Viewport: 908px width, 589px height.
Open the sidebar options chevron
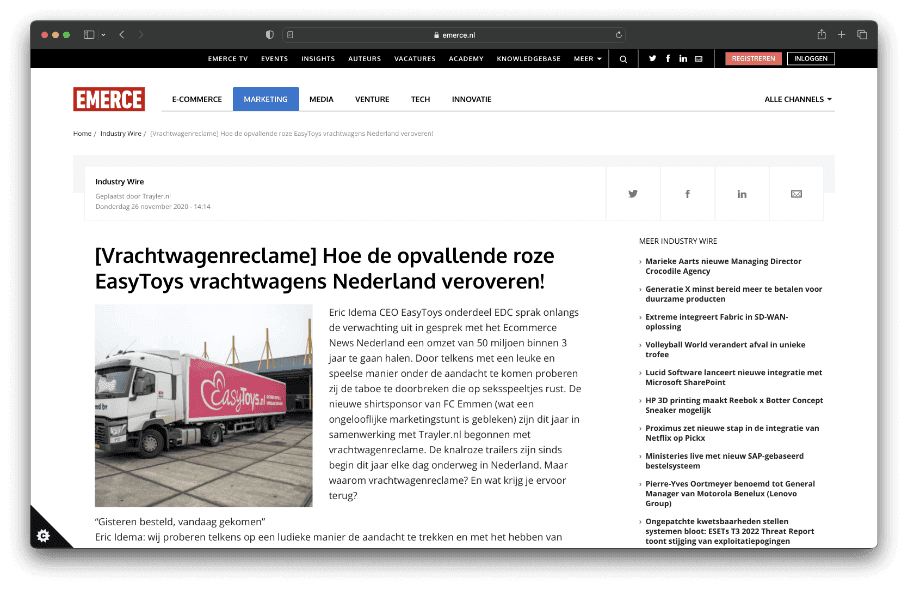(103, 35)
